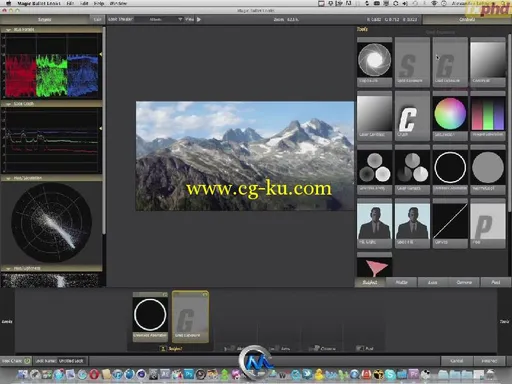
Task: Click the Look Name text field
Action: pyautogui.click(x=72, y=361)
